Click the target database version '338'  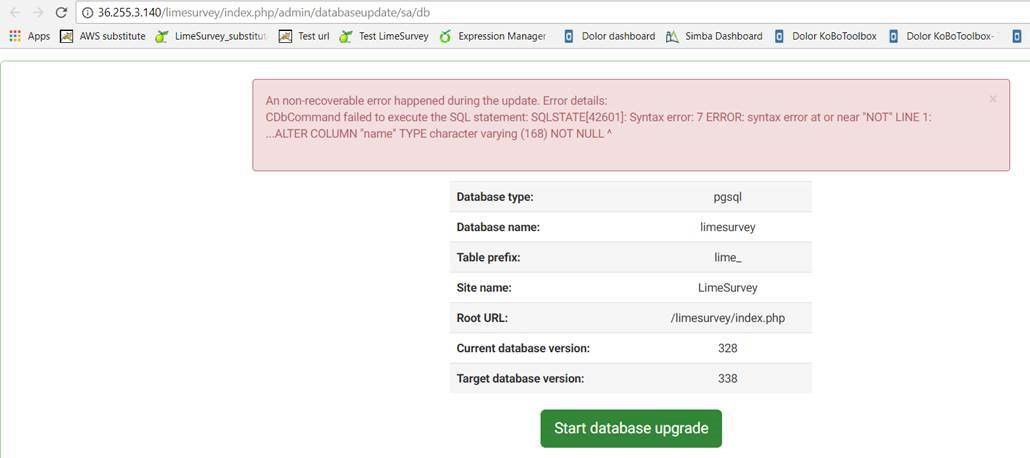728,378
